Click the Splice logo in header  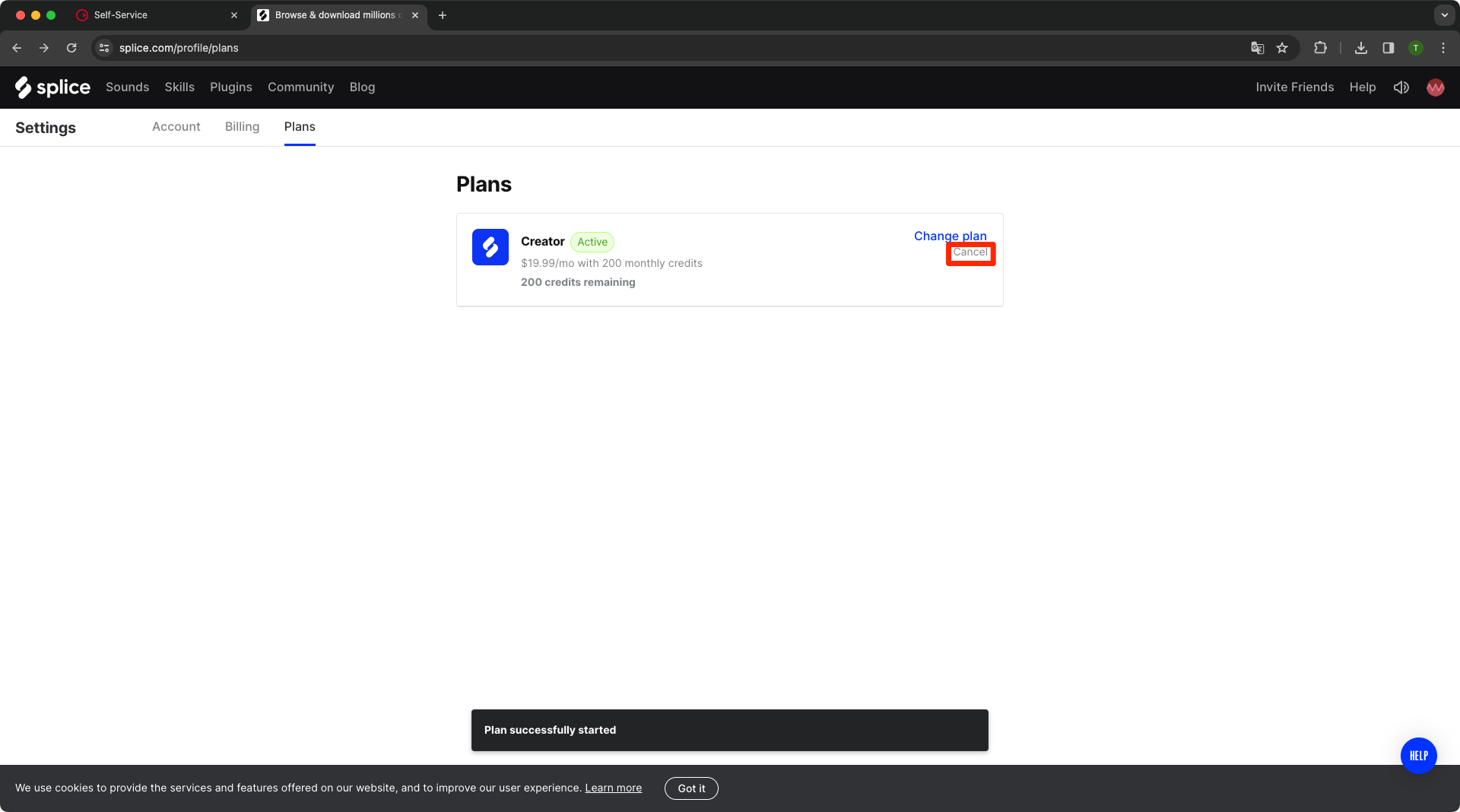(52, 87)
